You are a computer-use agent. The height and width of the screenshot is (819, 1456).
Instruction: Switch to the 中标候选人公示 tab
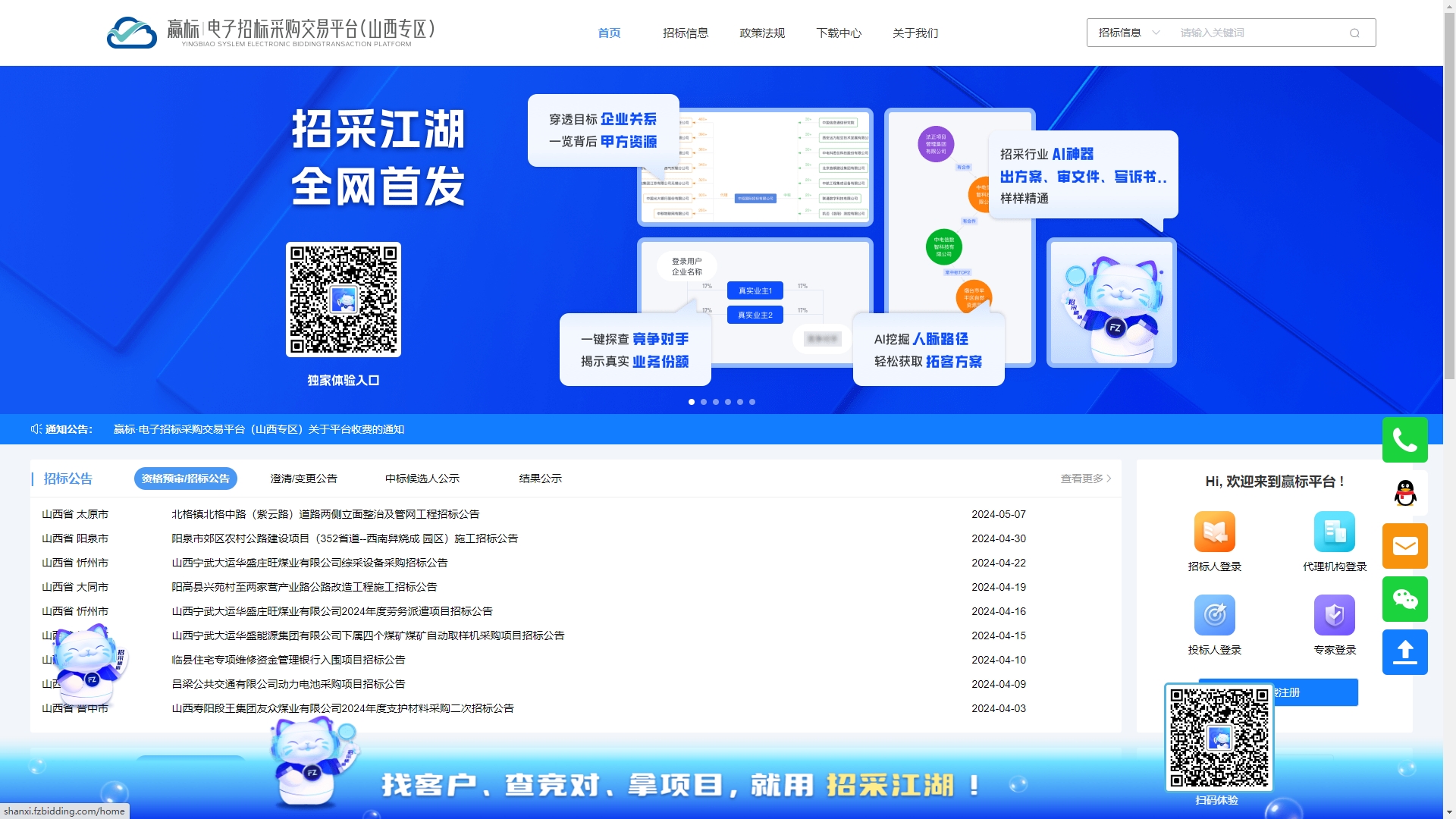[x=422, y=479]
